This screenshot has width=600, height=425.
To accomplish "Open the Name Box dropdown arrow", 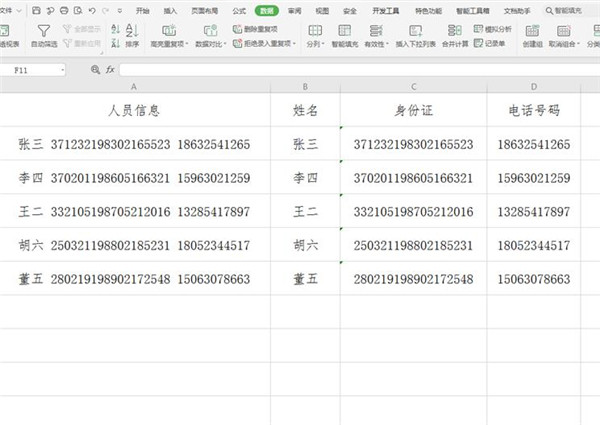I will [x=62, y=70].
